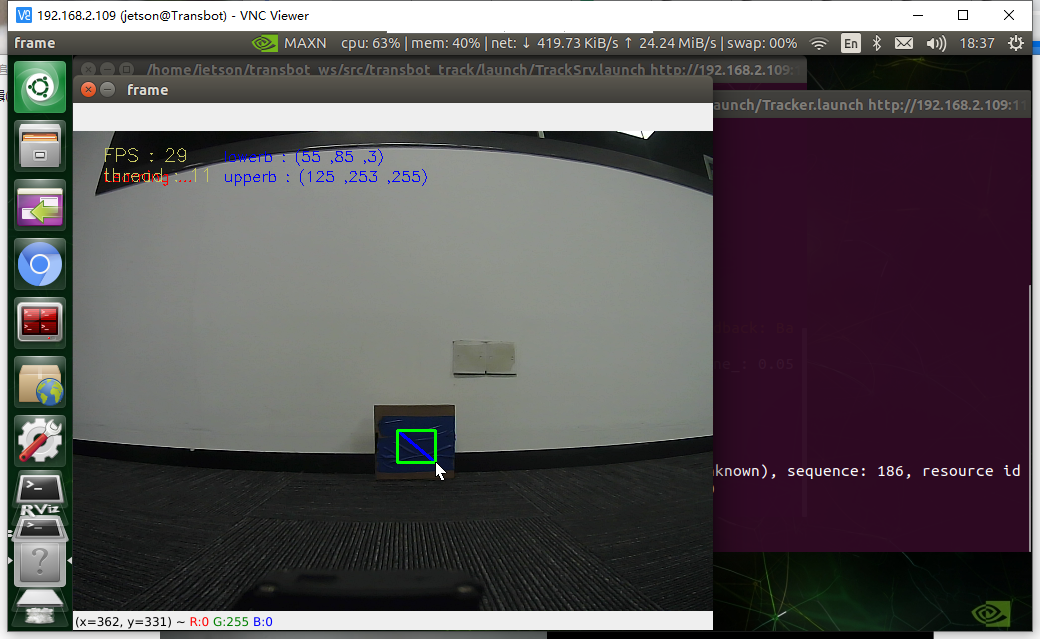Launch the RViz terminal launcher icon
1040x639 pixels.
pos(40,524)
